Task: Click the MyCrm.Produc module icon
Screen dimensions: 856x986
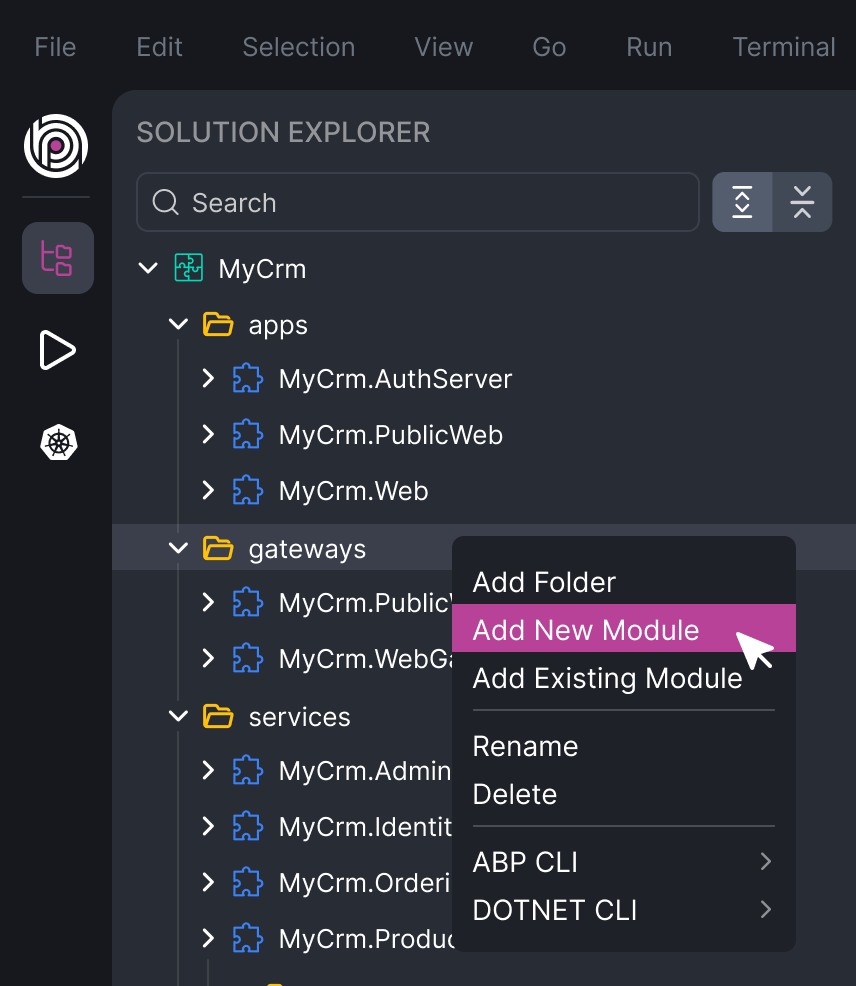Action: [248, 938]
